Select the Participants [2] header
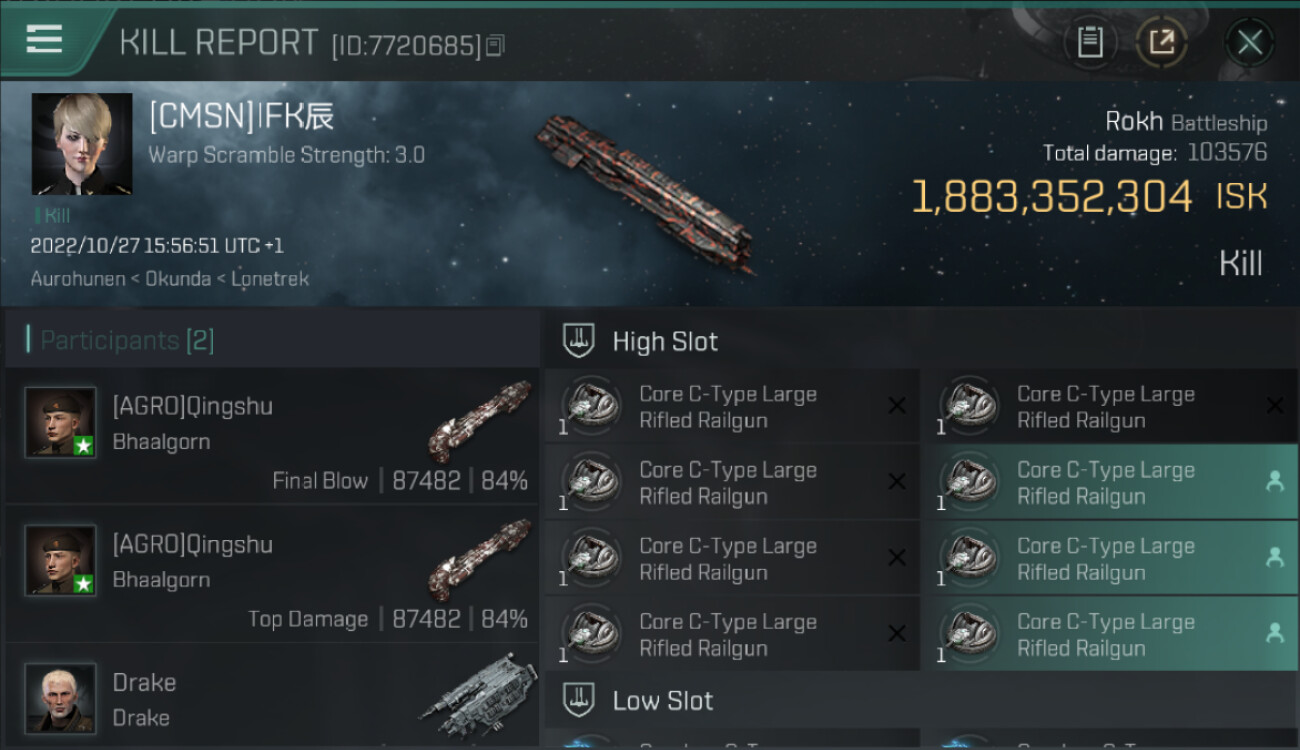 [x=127, y=340]
